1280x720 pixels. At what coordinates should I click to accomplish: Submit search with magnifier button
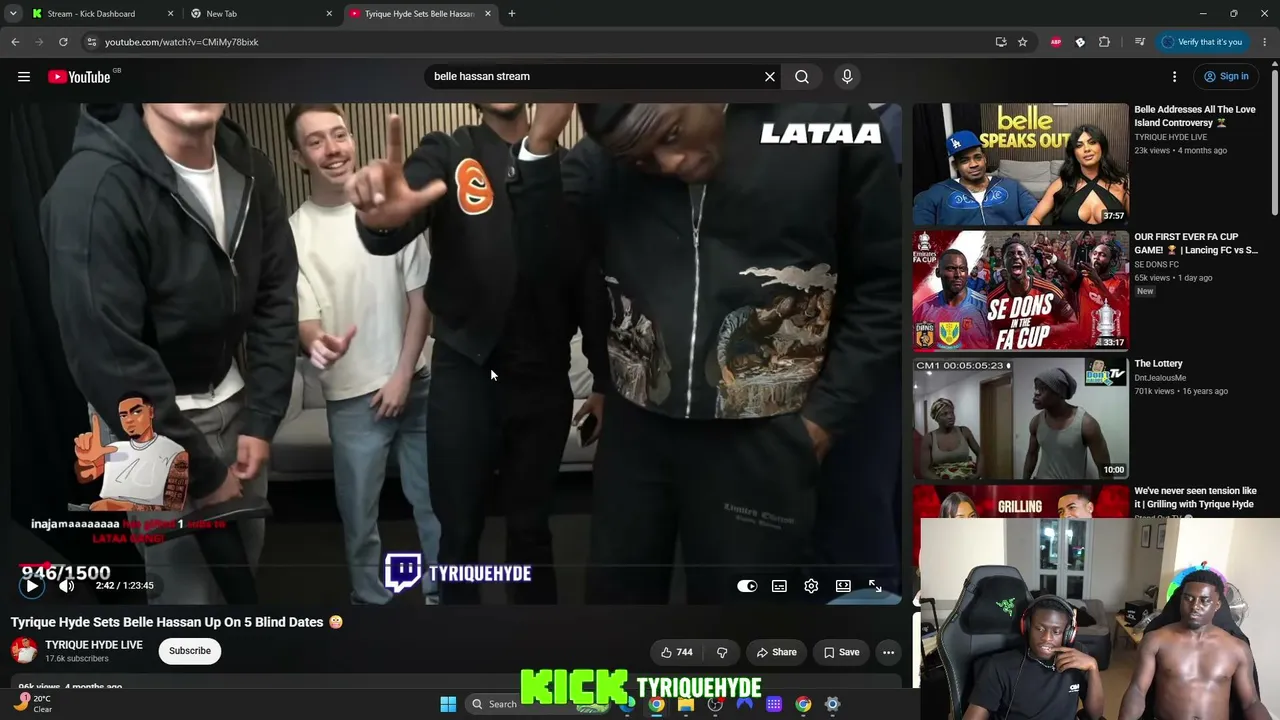(802, 76)
